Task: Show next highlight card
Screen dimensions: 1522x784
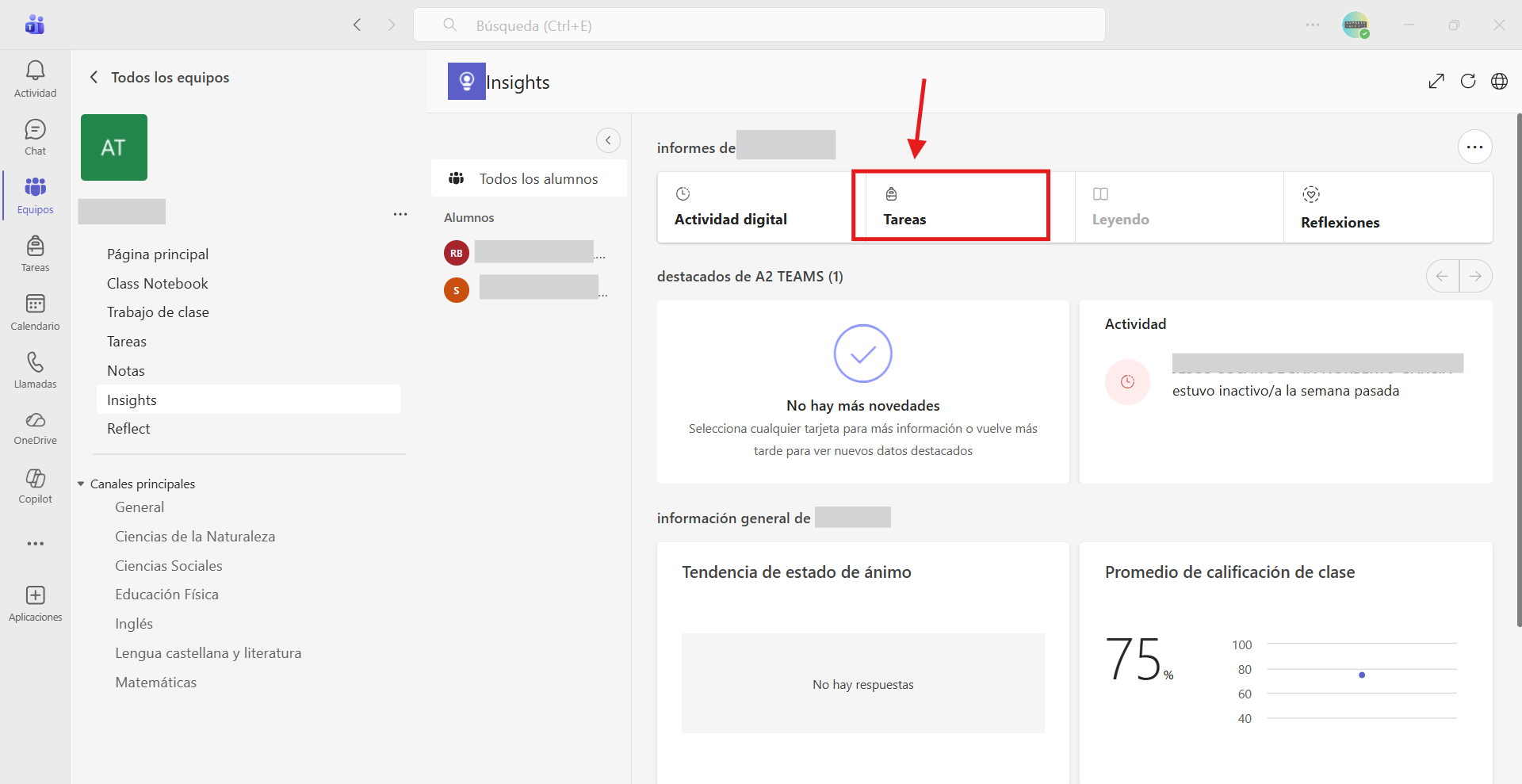Action: coord(1475,276)
